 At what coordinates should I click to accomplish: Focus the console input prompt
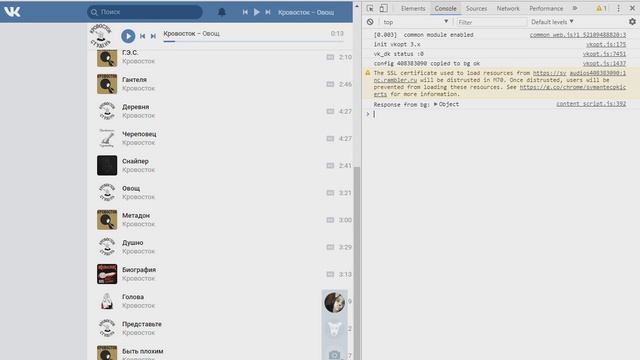[502, 114]
